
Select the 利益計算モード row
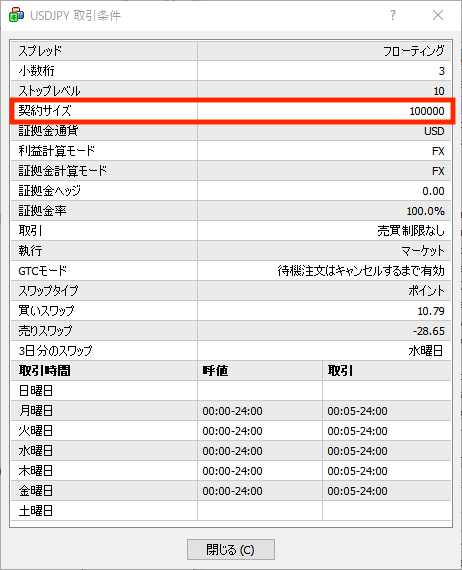click(231, 151)
